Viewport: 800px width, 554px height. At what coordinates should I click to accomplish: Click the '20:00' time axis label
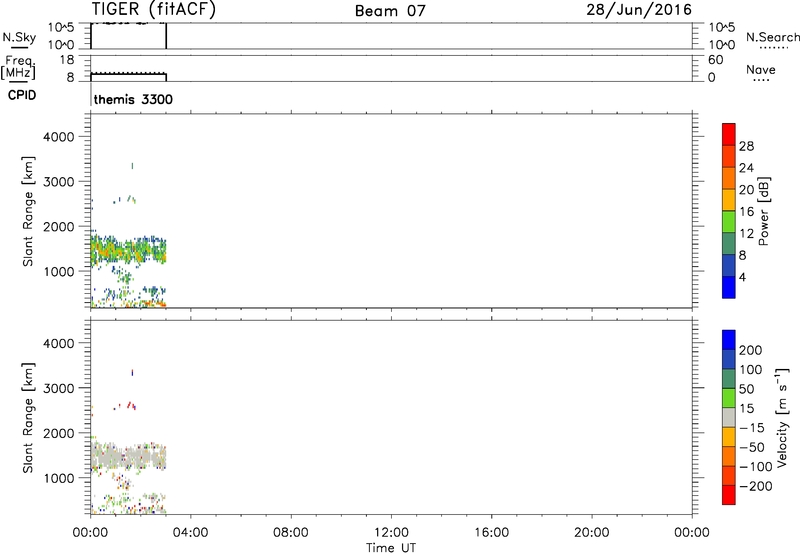[592, 533]
